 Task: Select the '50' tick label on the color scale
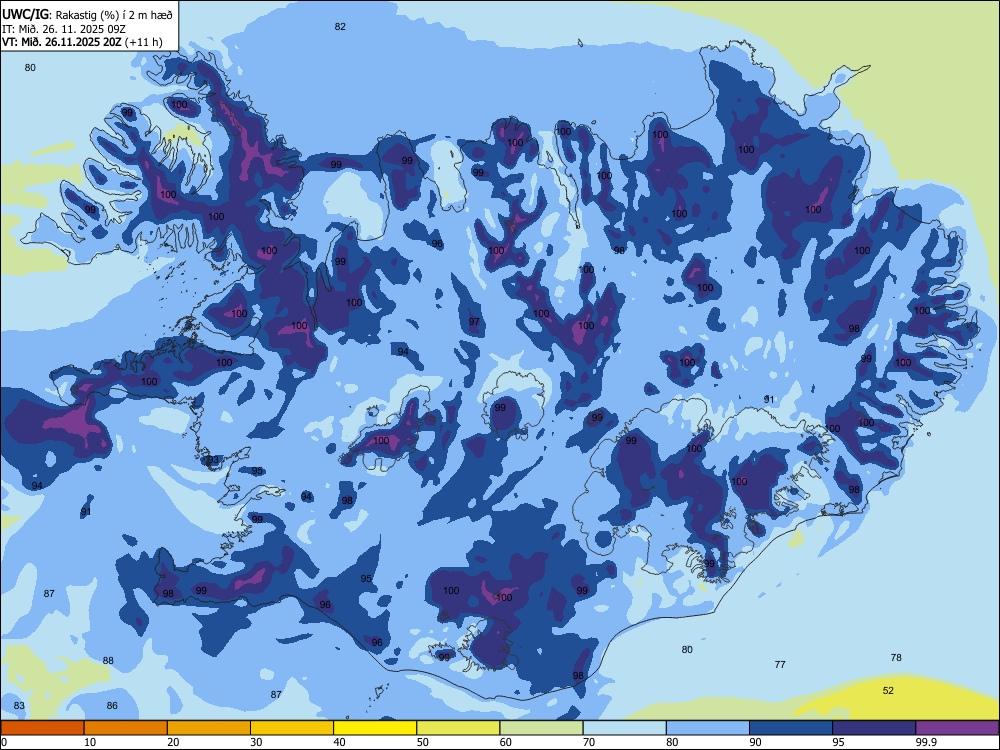423,742
